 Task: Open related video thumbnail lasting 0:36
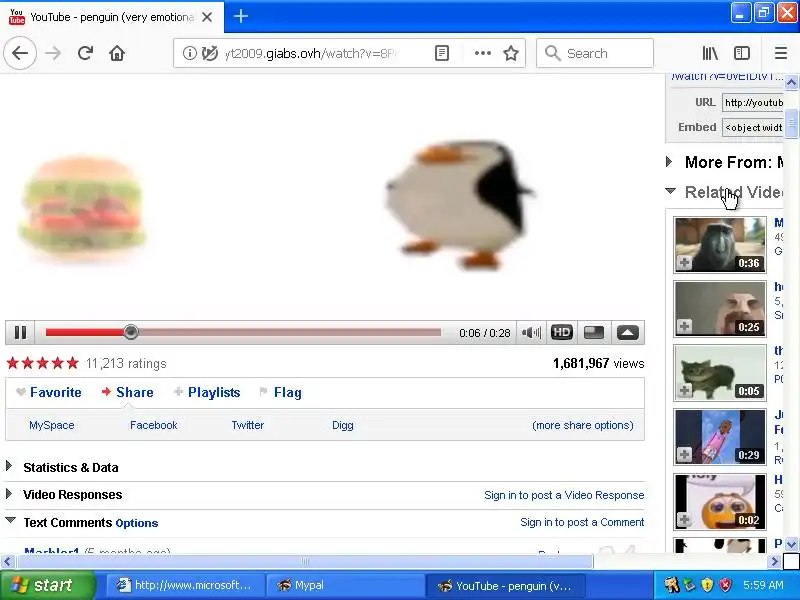point(720,244)
